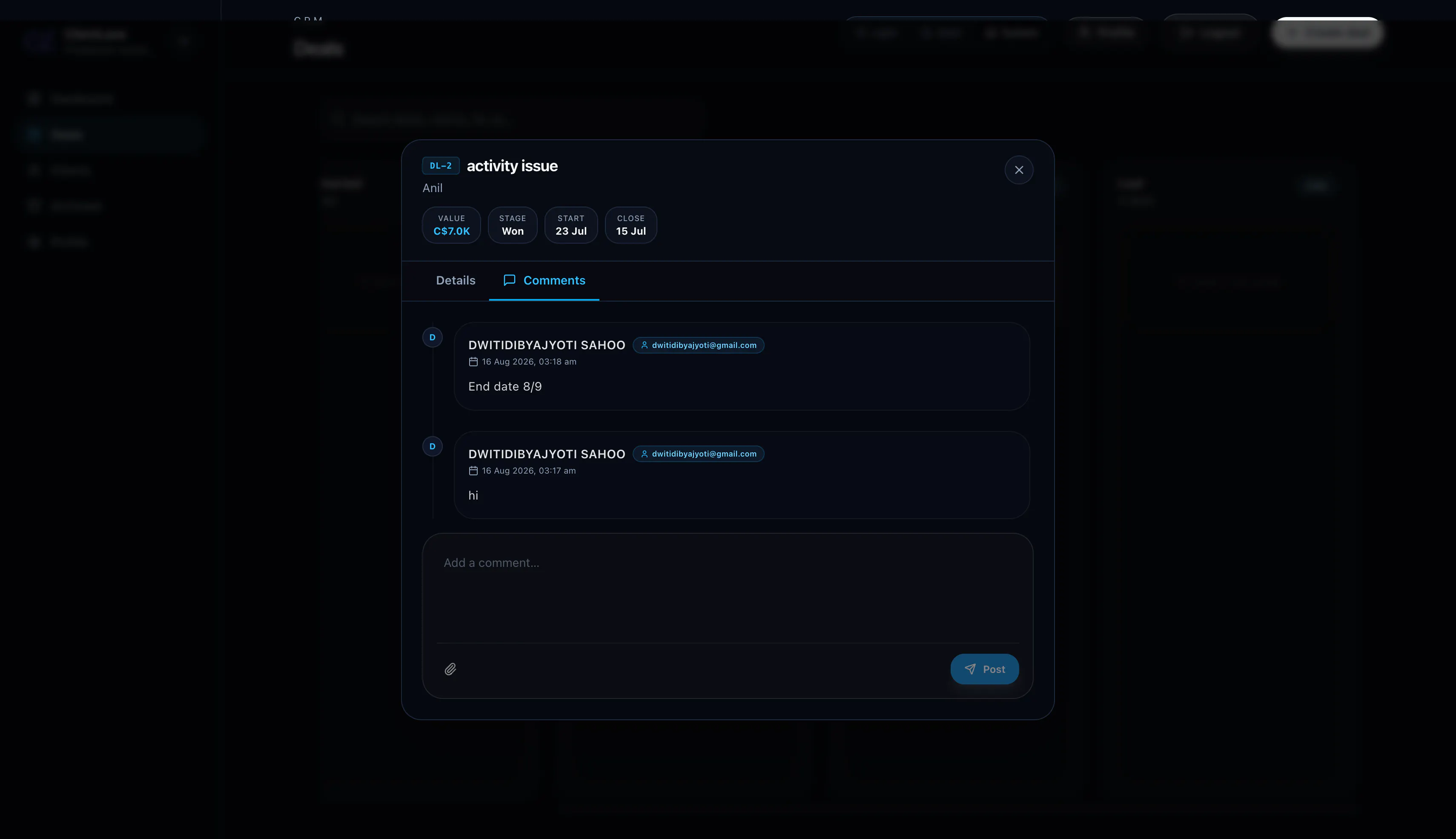Click the 03:17 am comment timestamp
Screen dimensions: 1456x839
[529, 471]
